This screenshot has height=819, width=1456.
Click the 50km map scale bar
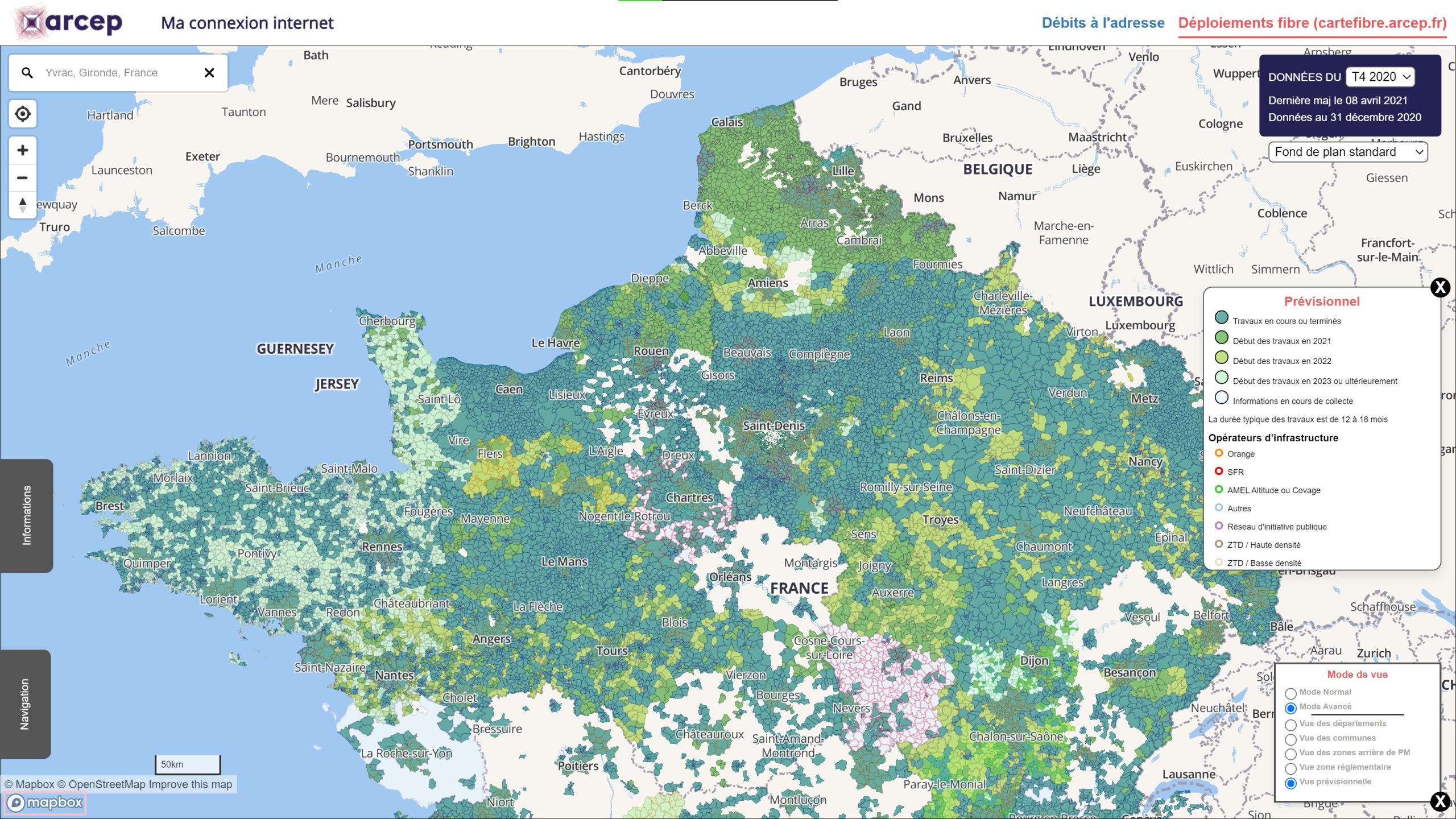coord(188,764)
